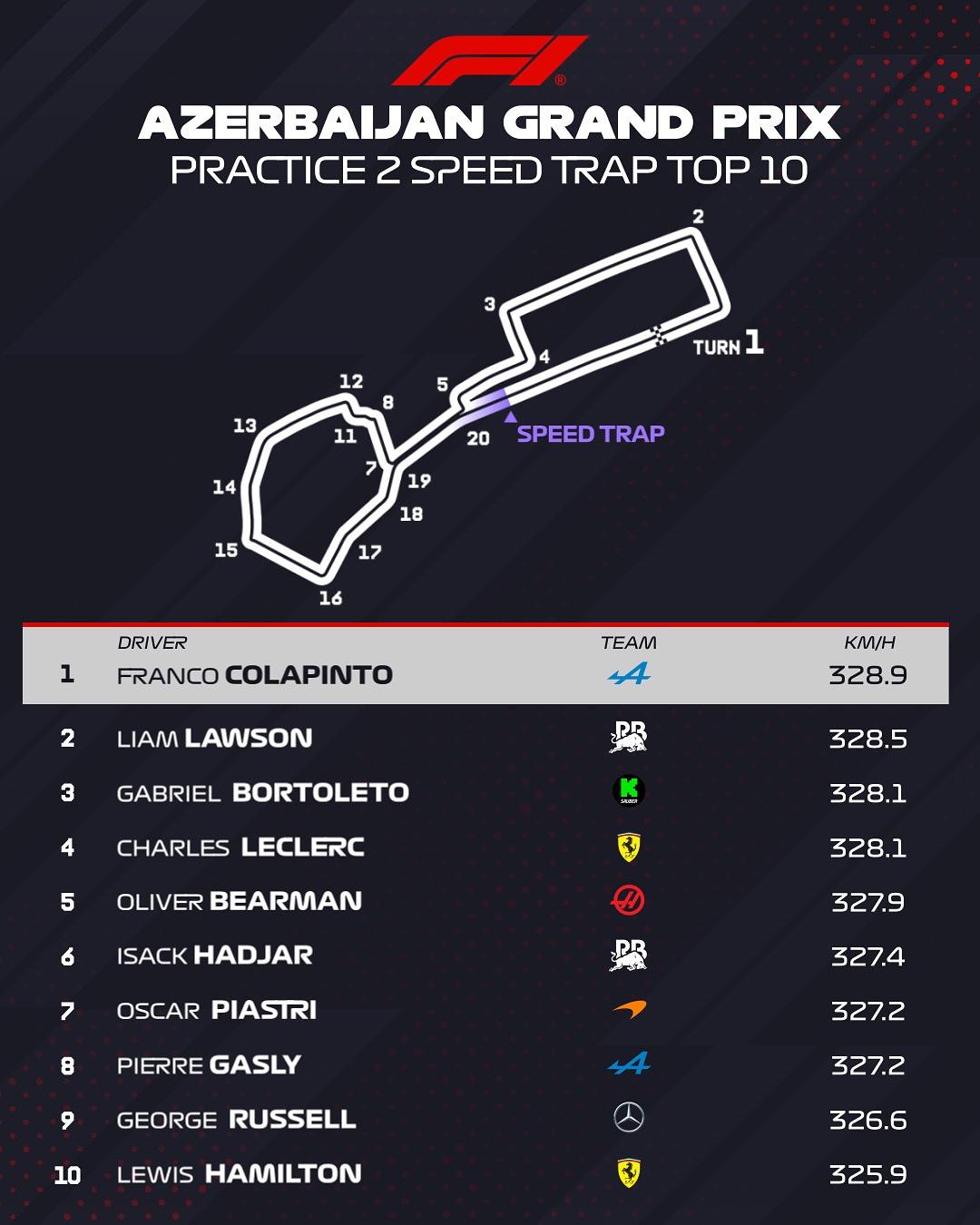Select the Franco Colapinto row
The width and height of the screenshot is (980, 1225).
485,665
